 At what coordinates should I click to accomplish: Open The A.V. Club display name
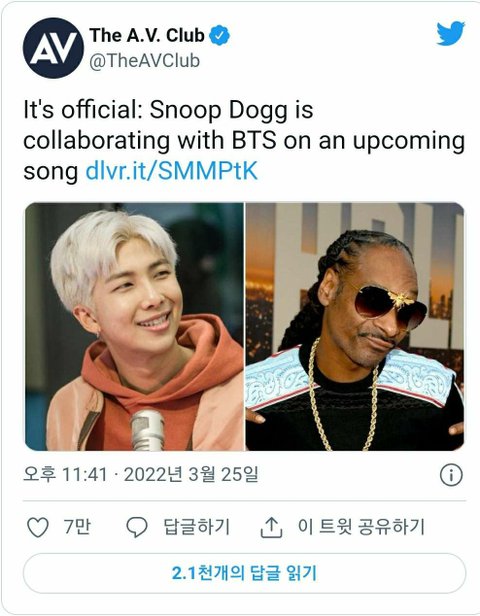coord(147,35)
